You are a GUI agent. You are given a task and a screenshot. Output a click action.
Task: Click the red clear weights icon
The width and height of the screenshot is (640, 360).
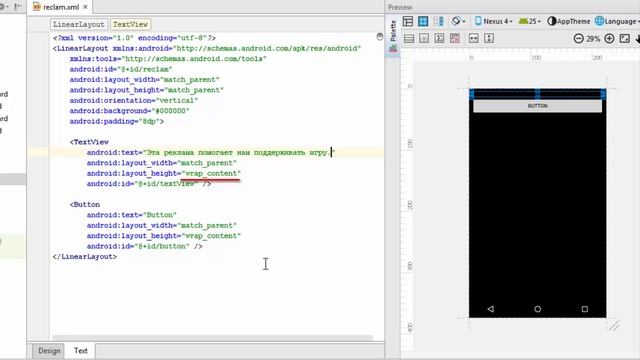click(x=455, y=38)
